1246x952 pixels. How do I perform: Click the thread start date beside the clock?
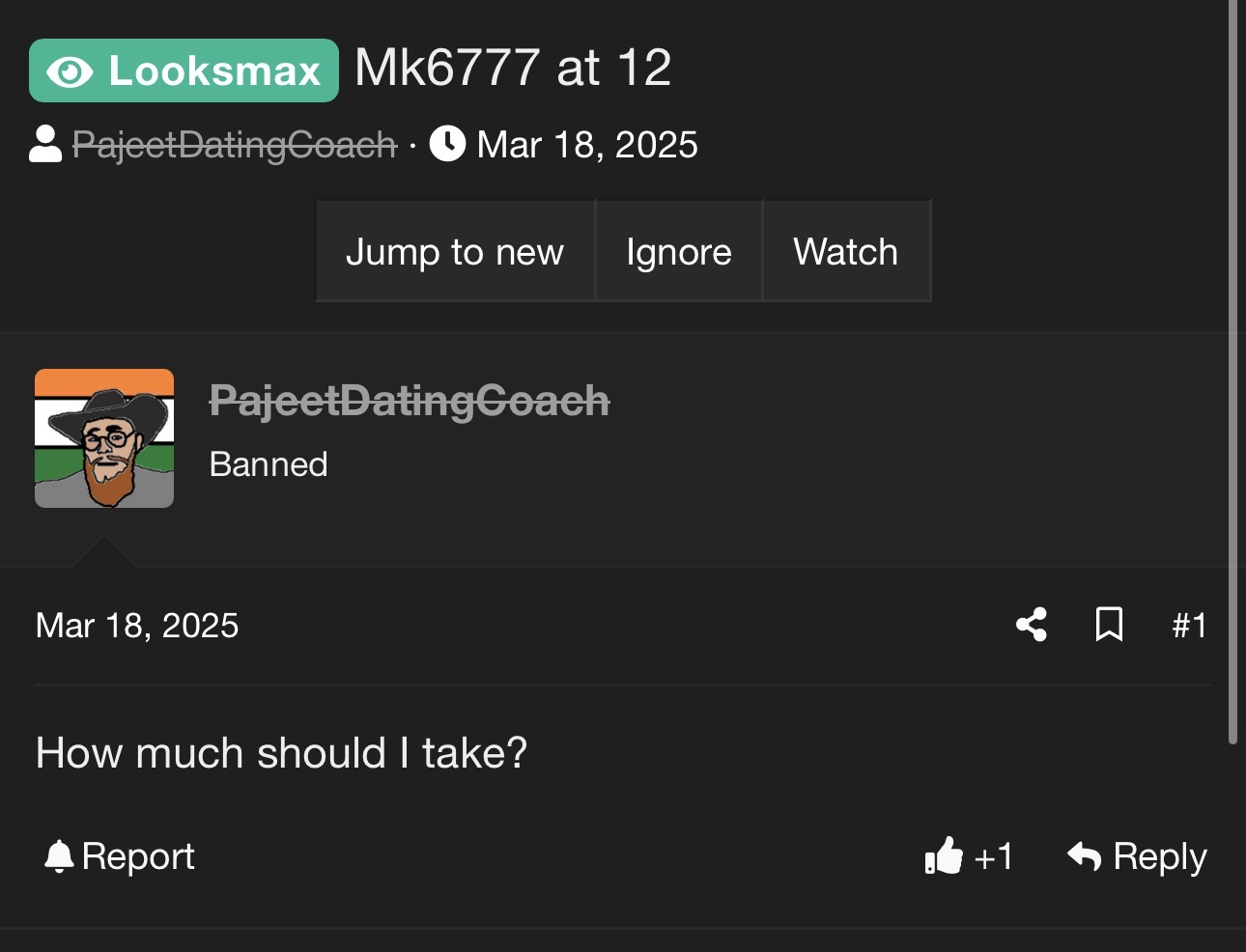[587, 145]
